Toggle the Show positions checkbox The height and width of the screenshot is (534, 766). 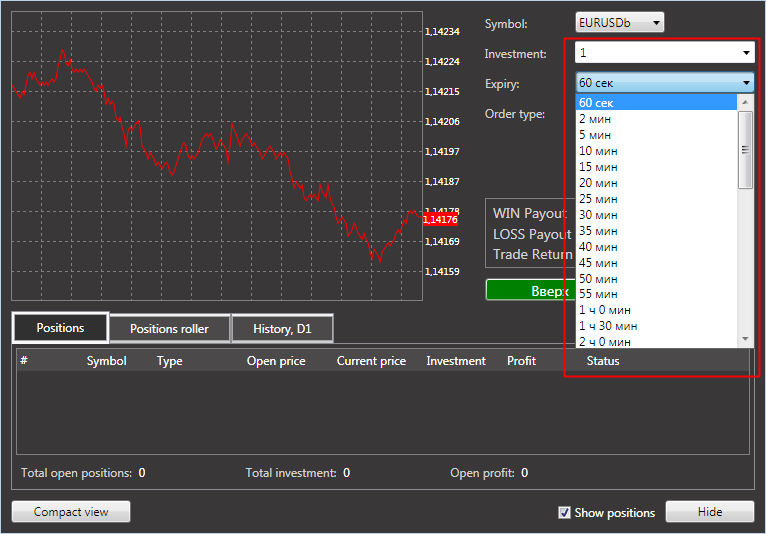[564, 513]
